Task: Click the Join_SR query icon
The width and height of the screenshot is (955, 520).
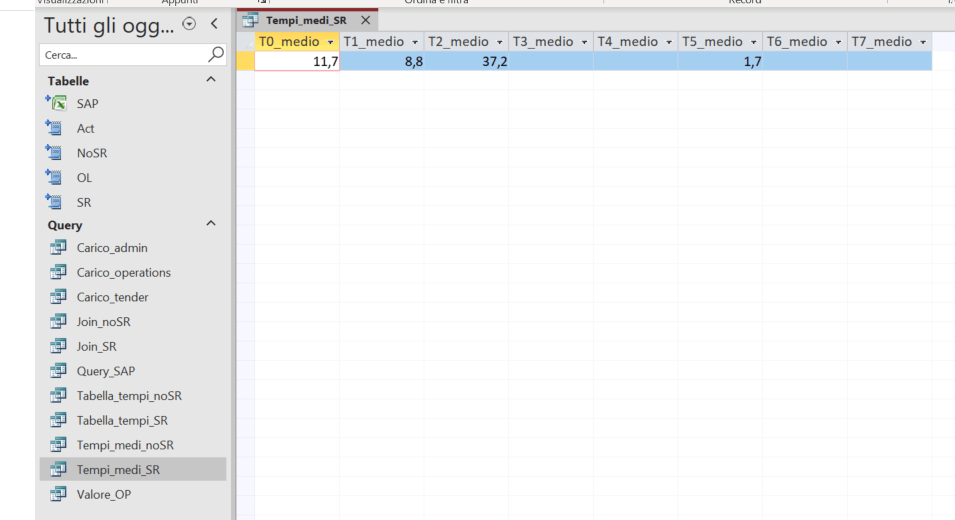Action: [58, 346]
